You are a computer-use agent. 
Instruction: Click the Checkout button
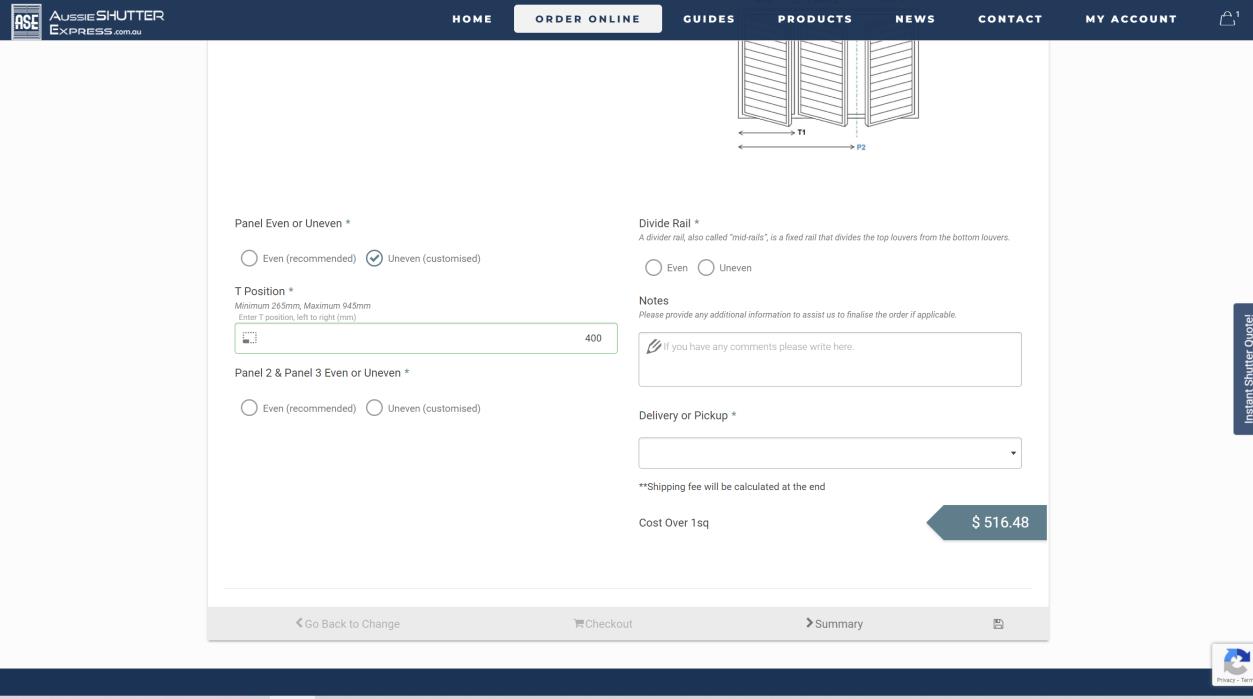(603, 624)
